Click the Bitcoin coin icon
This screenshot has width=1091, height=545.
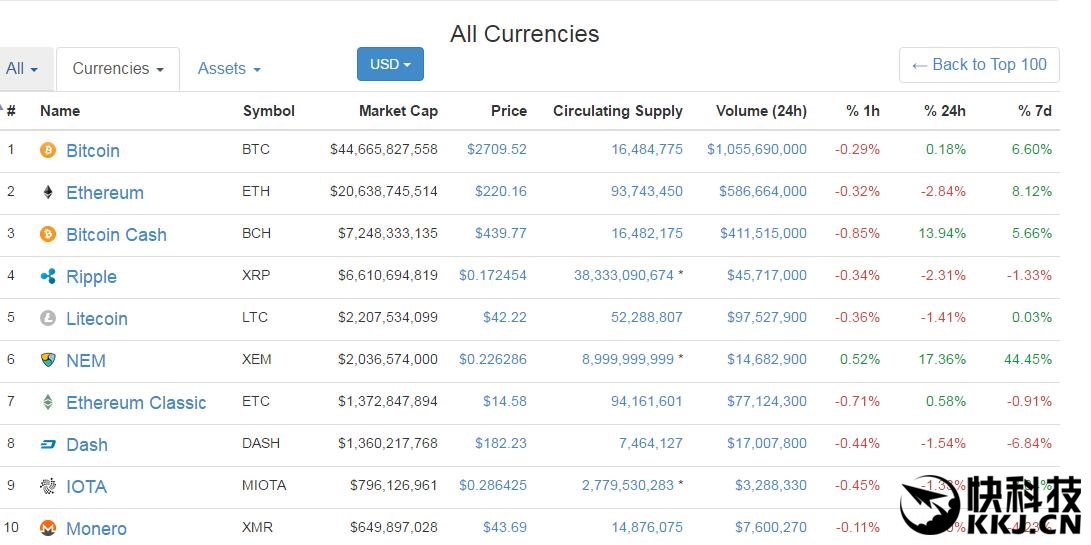[x=47, y=150]
